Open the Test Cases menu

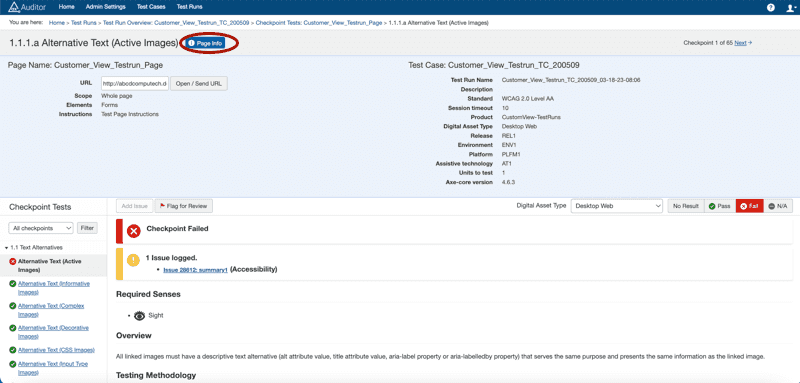pyautogui.click(x=151, y=7)
